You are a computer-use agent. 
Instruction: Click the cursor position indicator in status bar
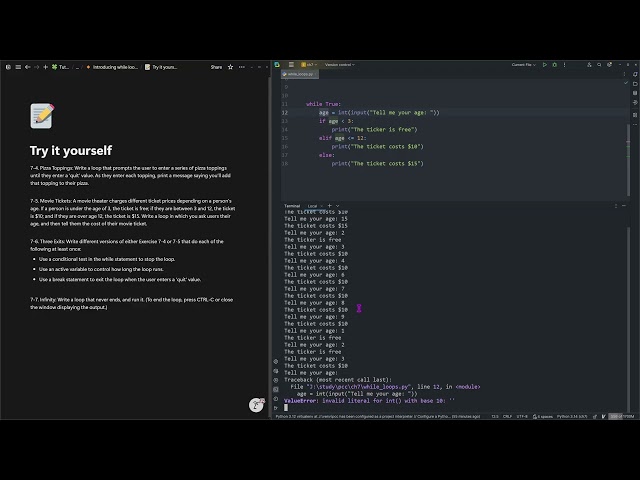tap(495, 416)
